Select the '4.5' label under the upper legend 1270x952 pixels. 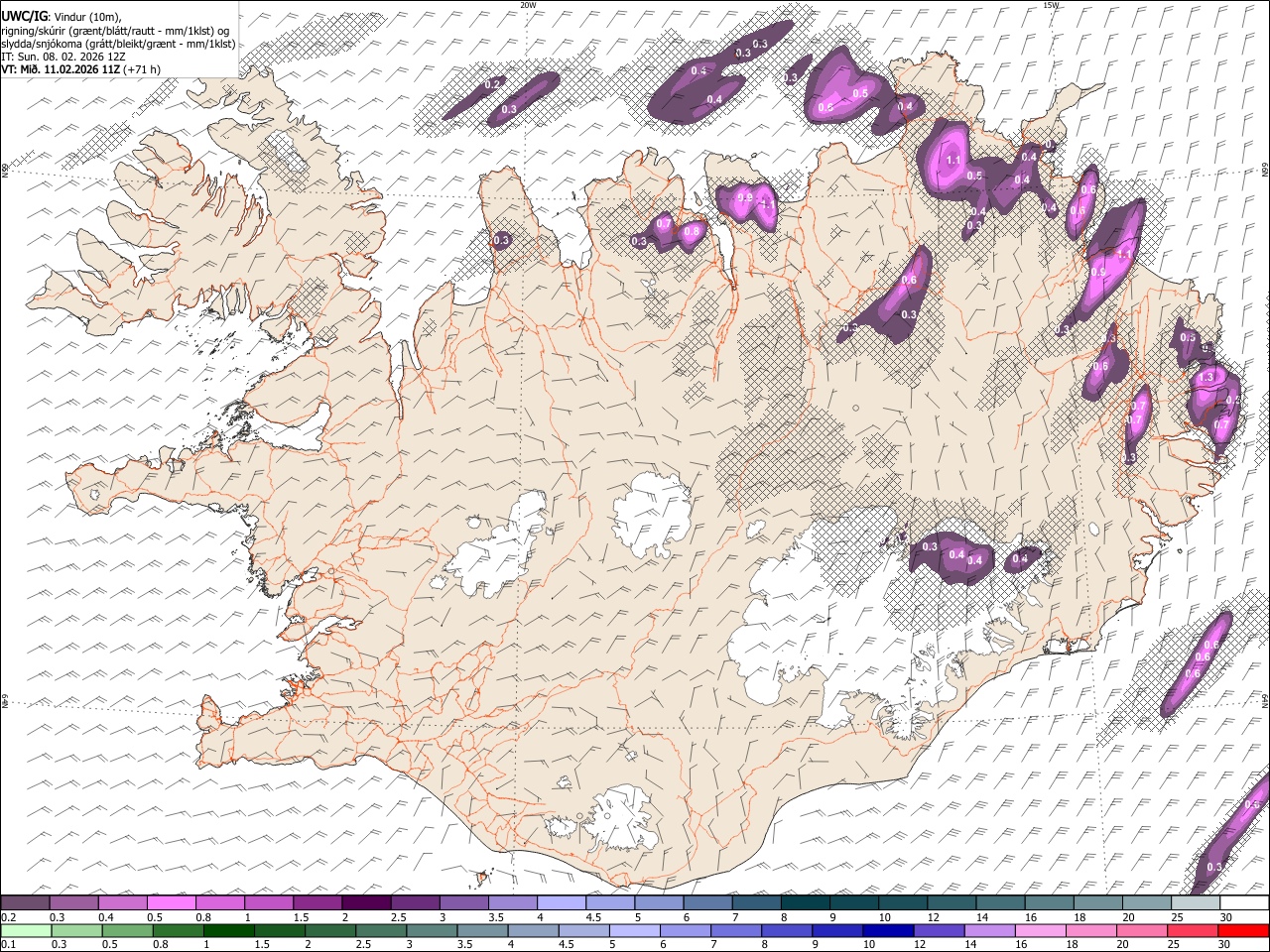[592, 917]
